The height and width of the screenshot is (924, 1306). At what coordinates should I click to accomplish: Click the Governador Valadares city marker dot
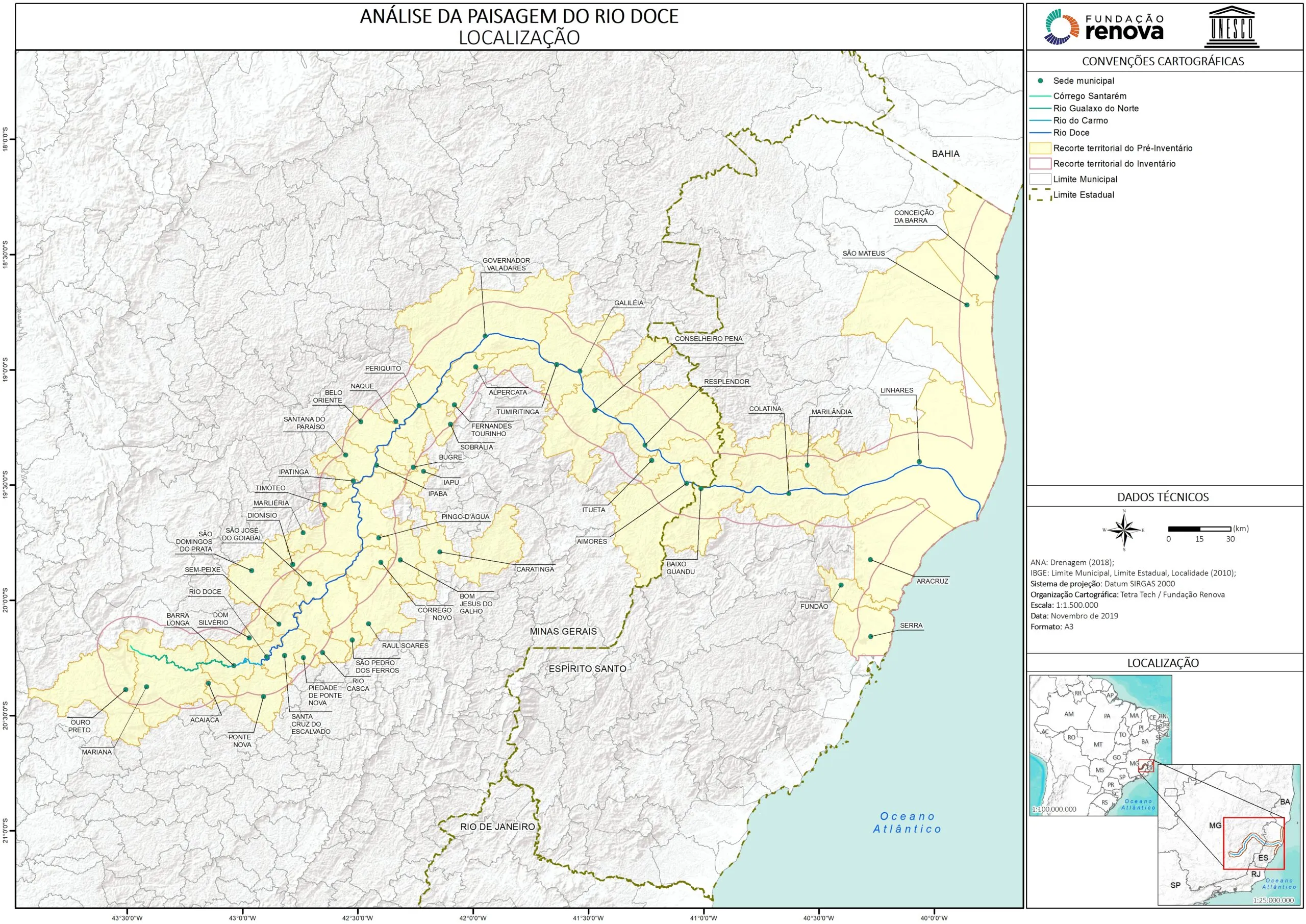pos(485,336)
